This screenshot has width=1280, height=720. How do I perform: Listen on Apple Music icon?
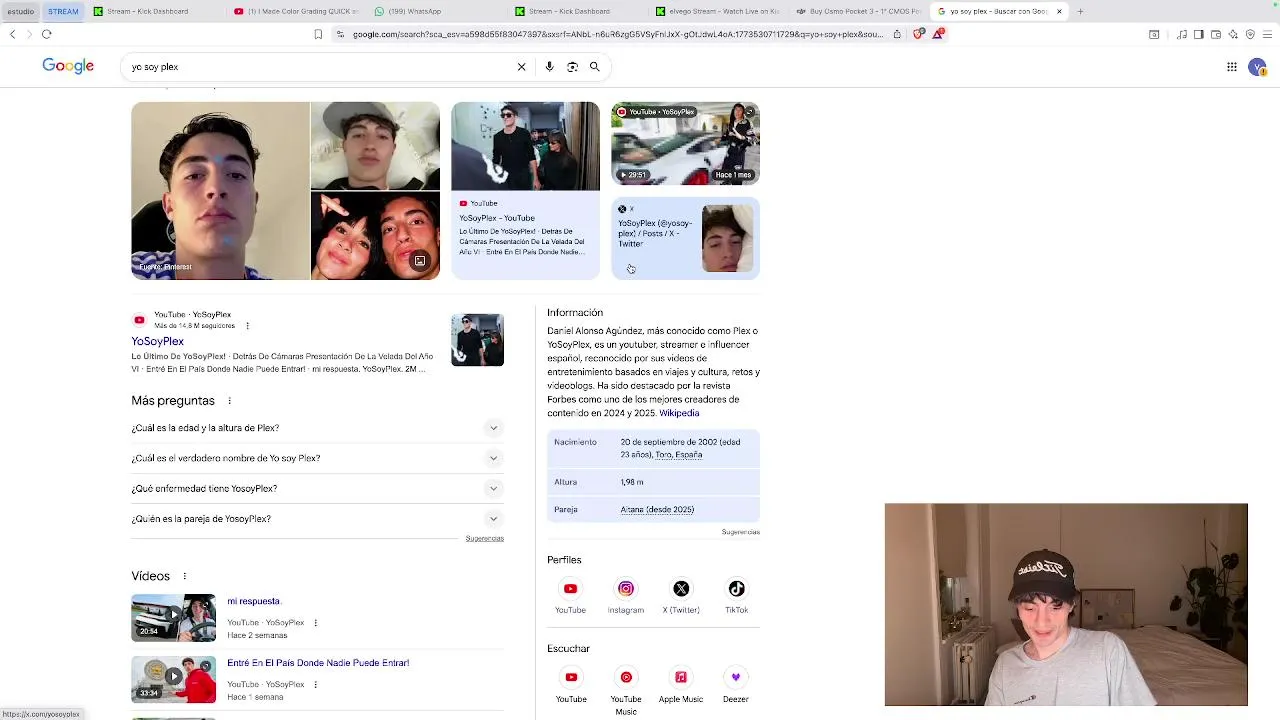[x=681, y=677]
